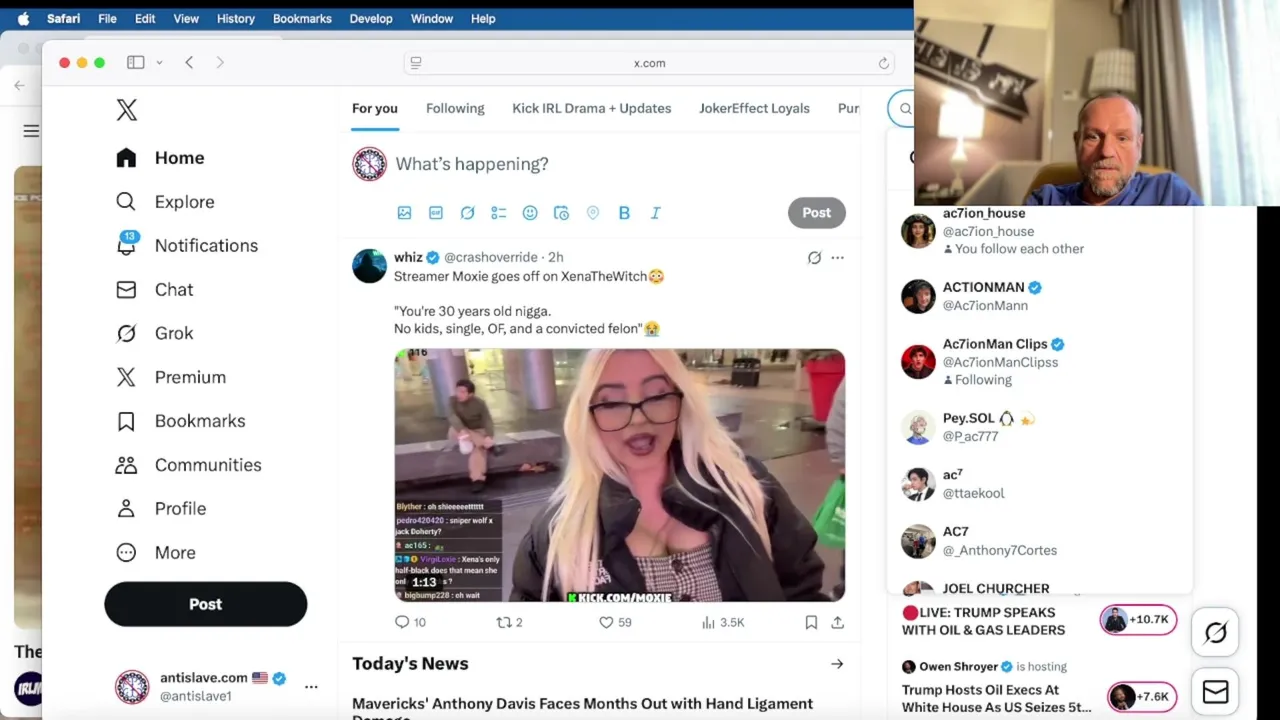
Task: Open the More menu in sidebar
Action: pos(155,552)
